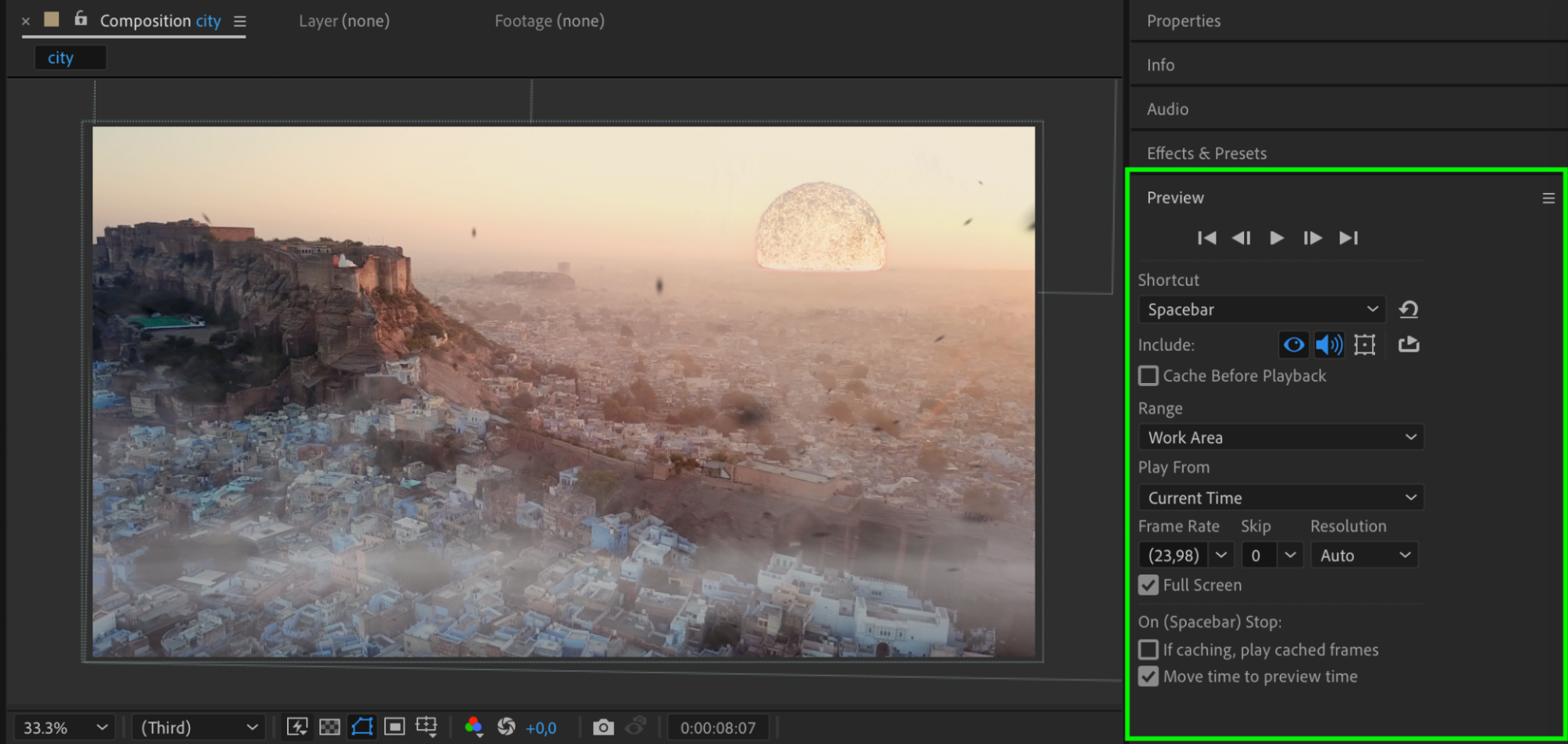Viewport: 1568px width, 744px height.
Task: Enable Cache Before Playback checkbox
Action: coord(1148,376)
